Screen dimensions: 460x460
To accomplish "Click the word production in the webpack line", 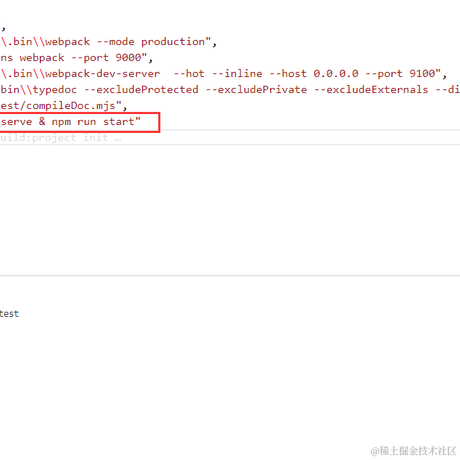I will coord(173,42).
